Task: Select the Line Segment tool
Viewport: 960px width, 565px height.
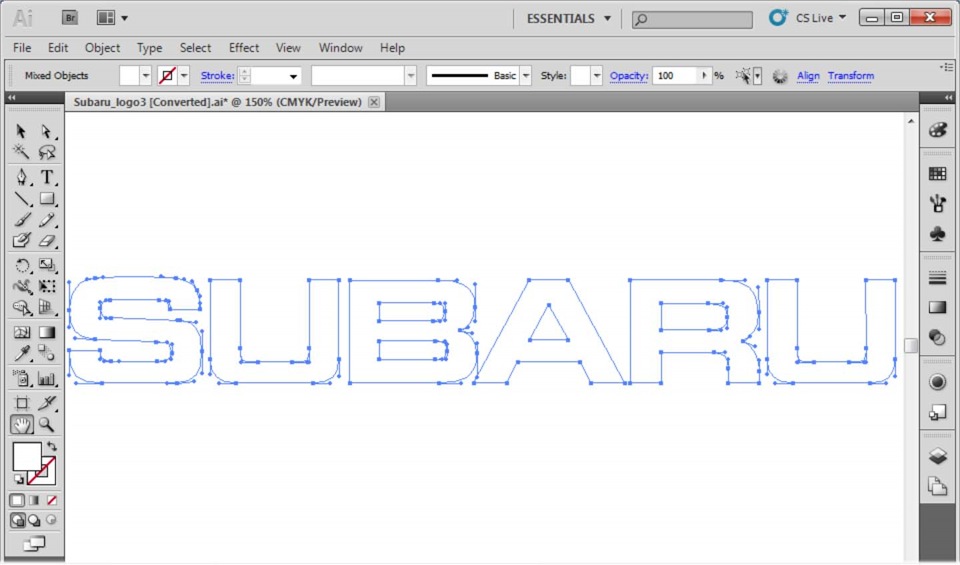Action: point(21,199)
